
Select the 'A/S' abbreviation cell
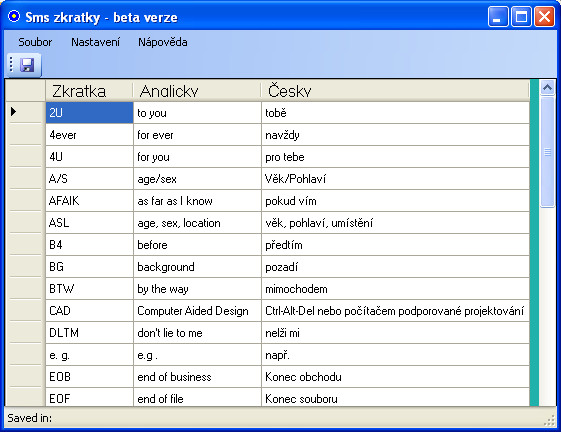tap(89, 179)
